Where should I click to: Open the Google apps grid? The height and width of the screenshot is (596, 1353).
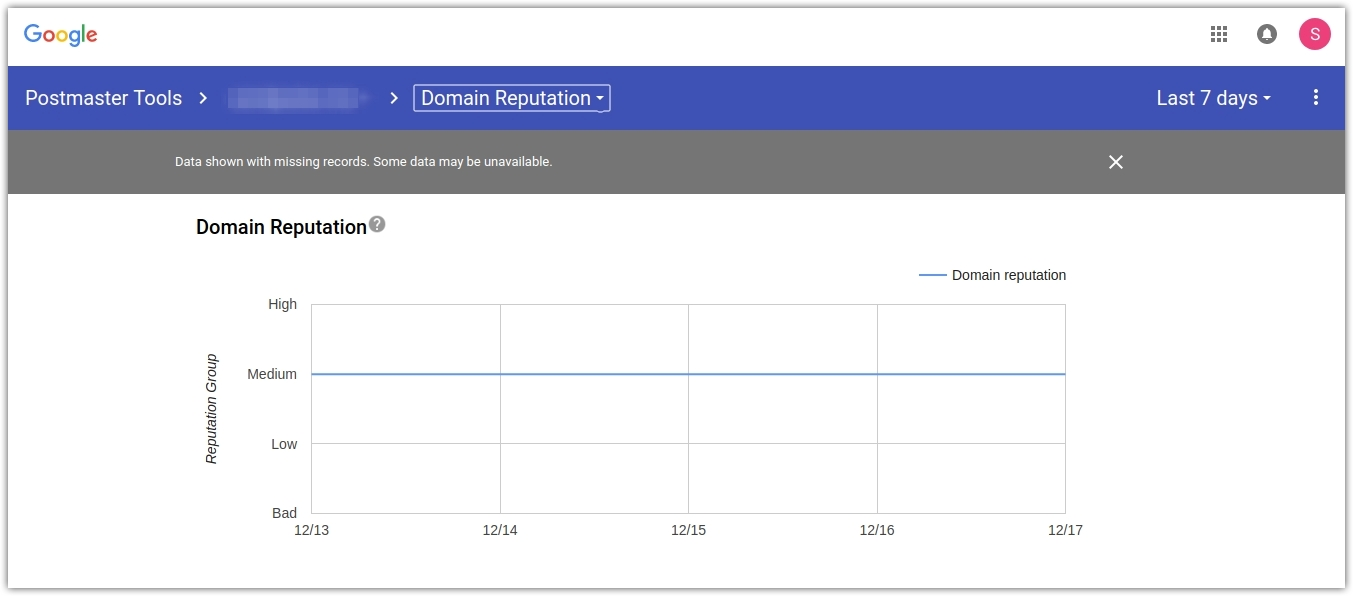point(1218,35)
